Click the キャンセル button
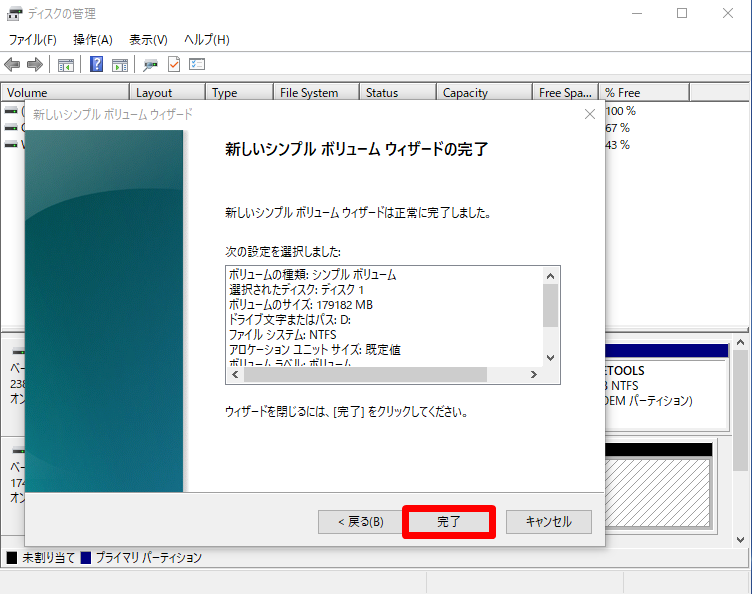Viewport: 752px width, 594px height. click(x=549, y=522)
